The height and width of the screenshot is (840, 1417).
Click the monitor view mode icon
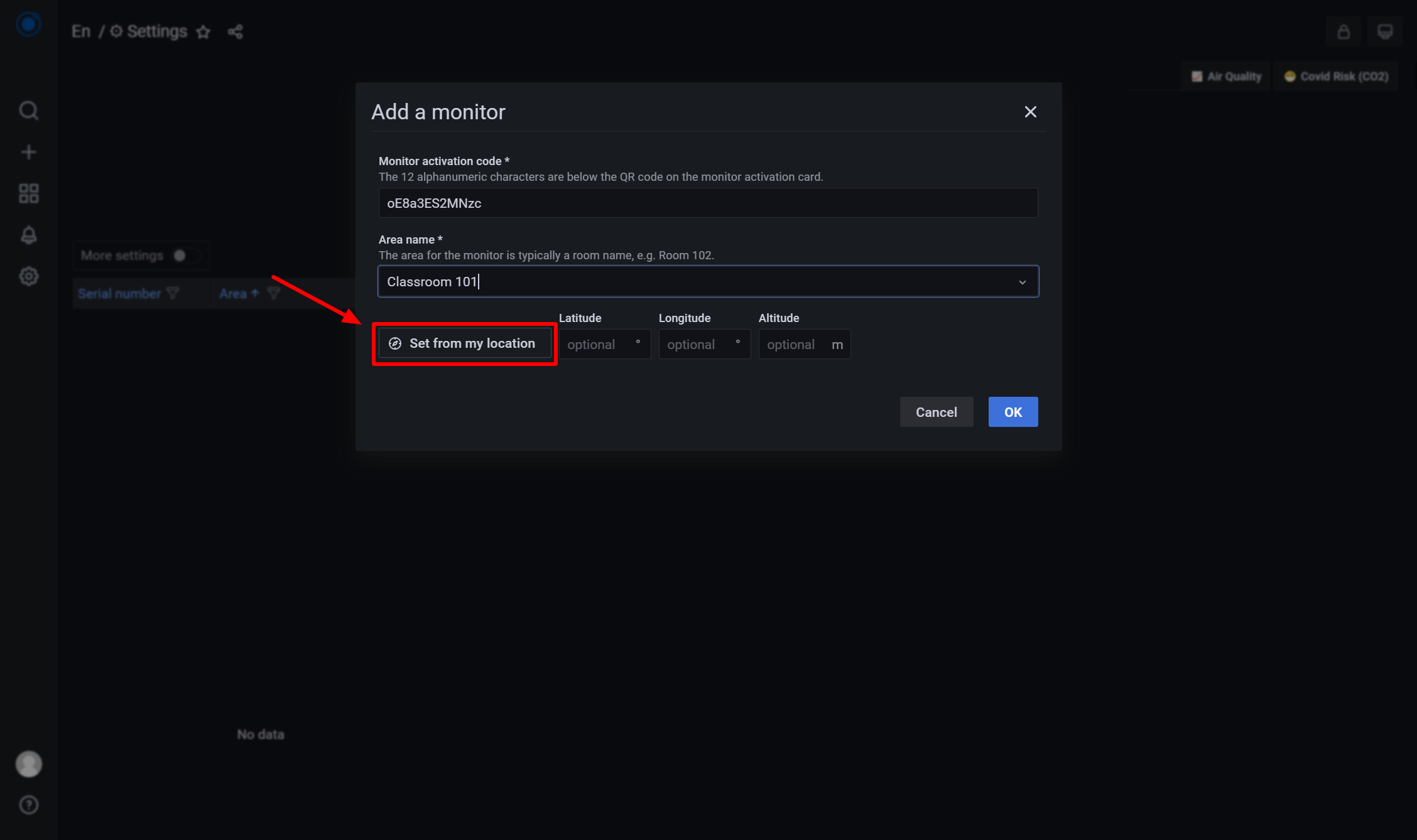[1385, 32]
